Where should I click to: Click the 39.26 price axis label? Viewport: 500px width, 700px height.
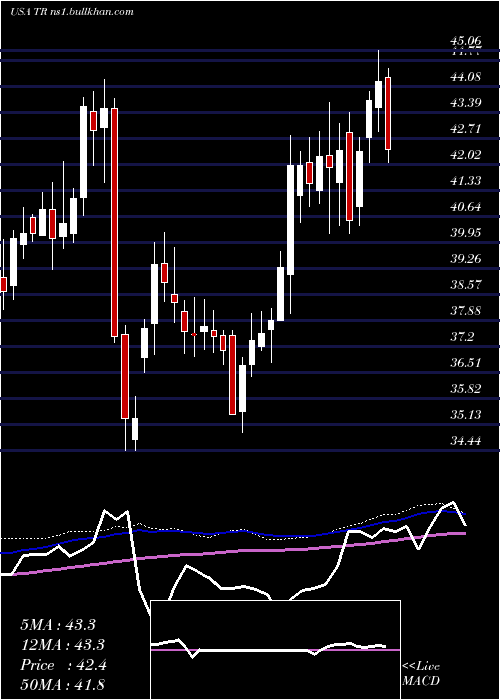pyautogui.click(x=465, y=258)
